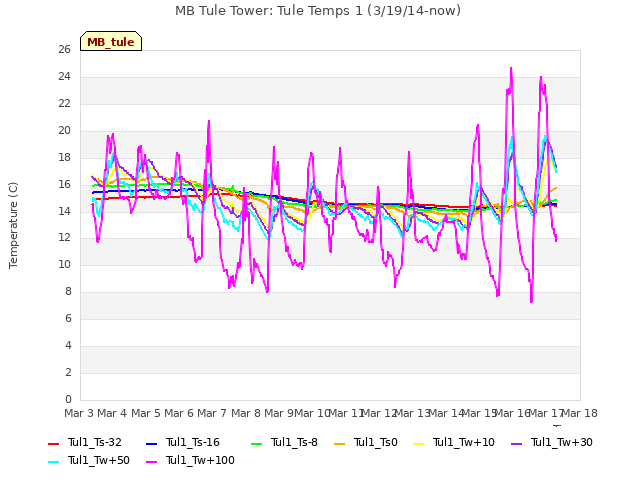Image resolution: width=640 pixels, height=480 pixels.
Task: Click the cyan Tul1_Tw+50 legend swatch
Action: tap(53, 462)
